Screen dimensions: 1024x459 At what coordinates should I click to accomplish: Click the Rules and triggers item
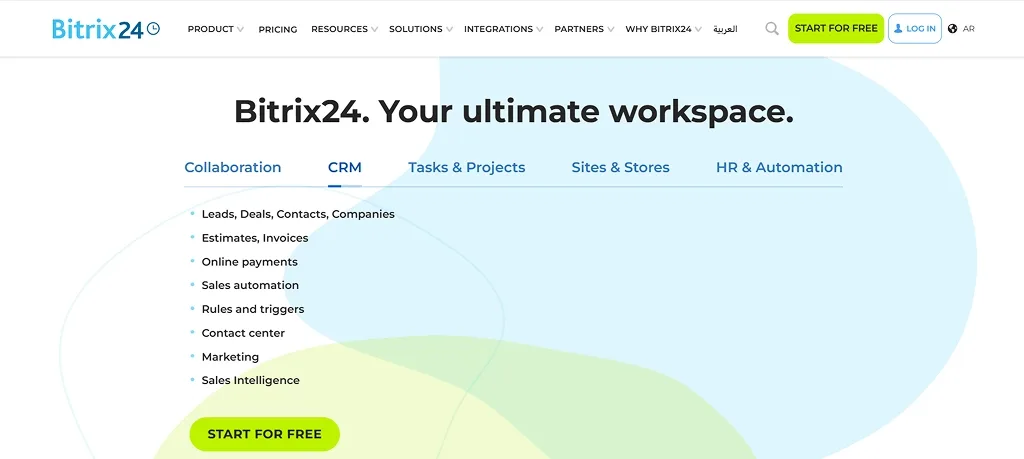pos(253,309)
